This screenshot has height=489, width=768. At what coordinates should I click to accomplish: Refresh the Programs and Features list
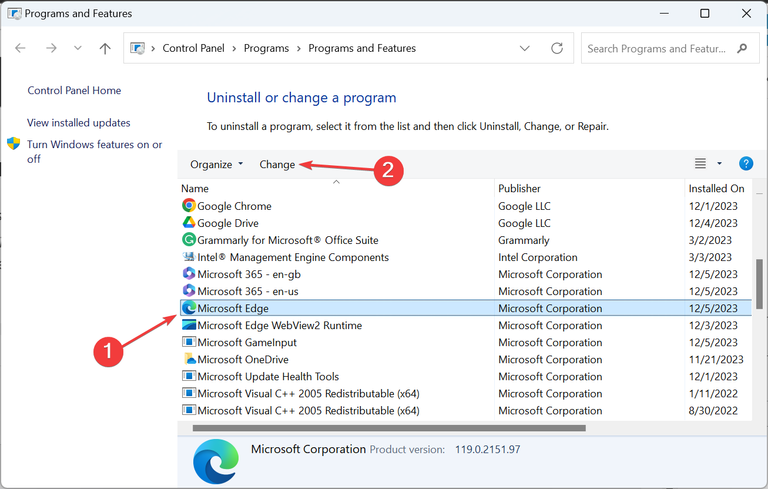[x=557, y=48]
